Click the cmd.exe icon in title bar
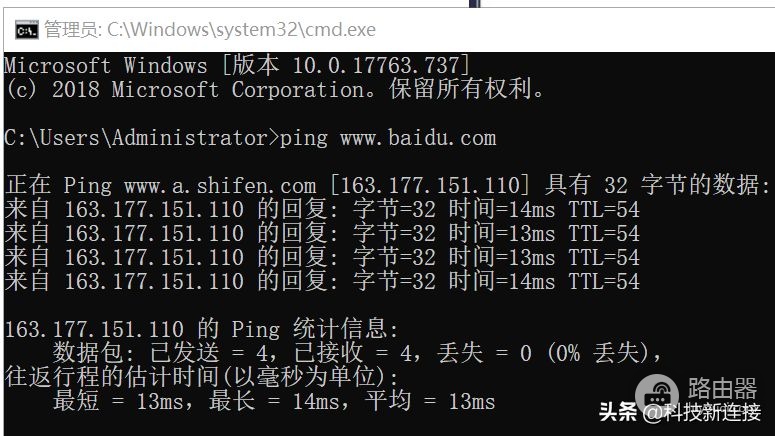Image resolution: width=775 pixels, height=436 pixels. [26, 30]
